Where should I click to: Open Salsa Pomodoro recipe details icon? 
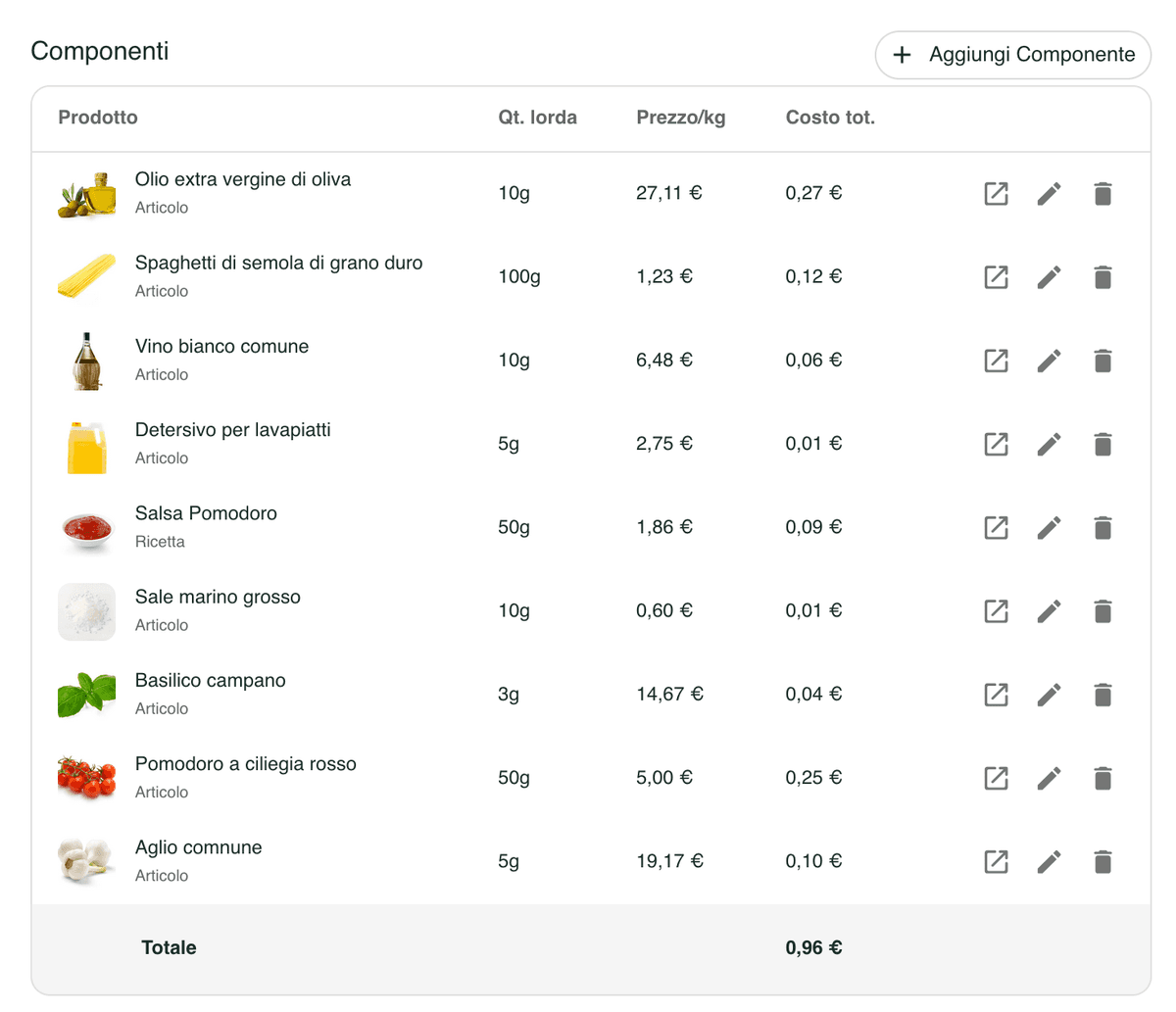(996, 528)
